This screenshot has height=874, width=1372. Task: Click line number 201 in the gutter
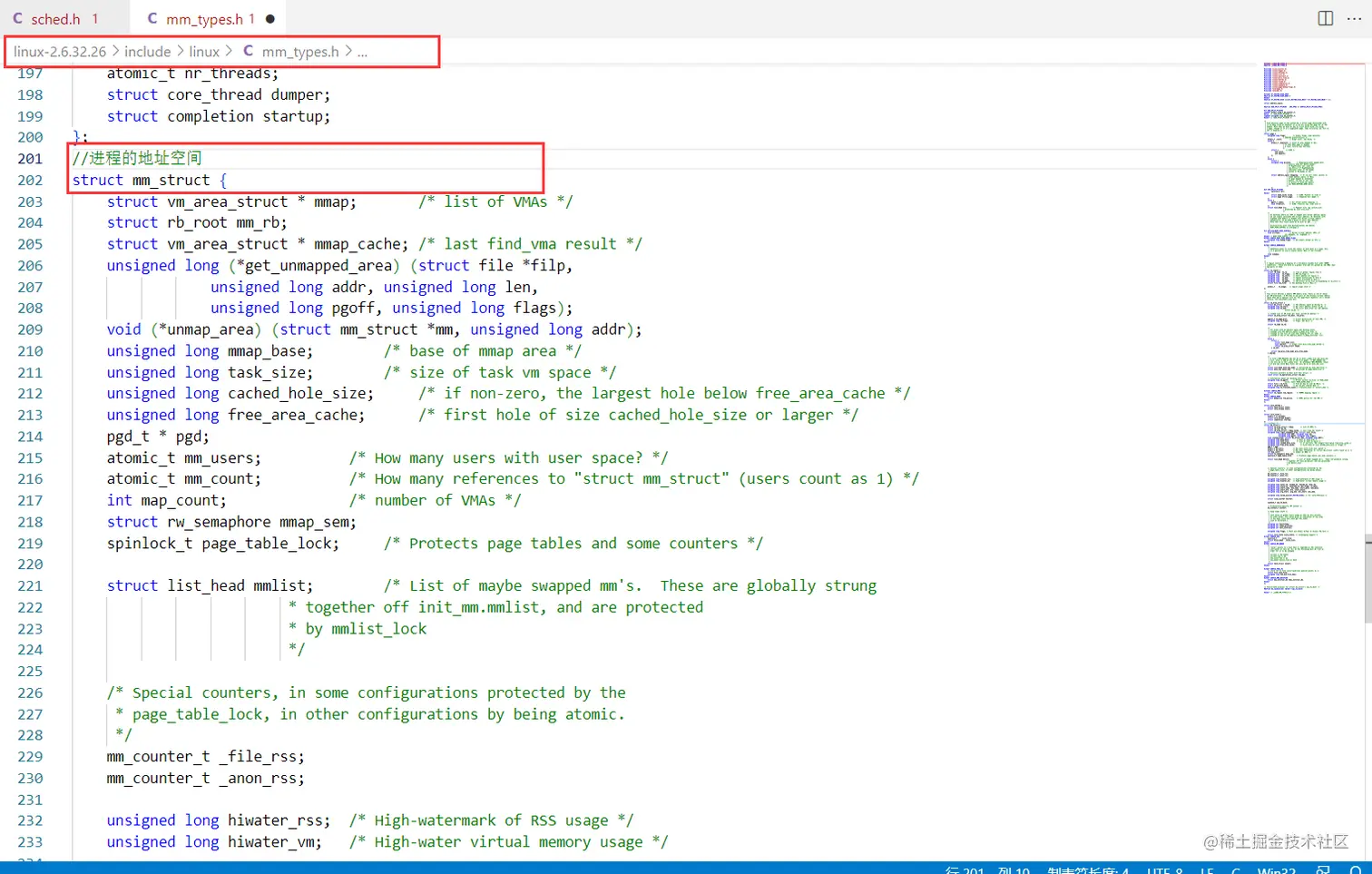(x=30, y=159)
